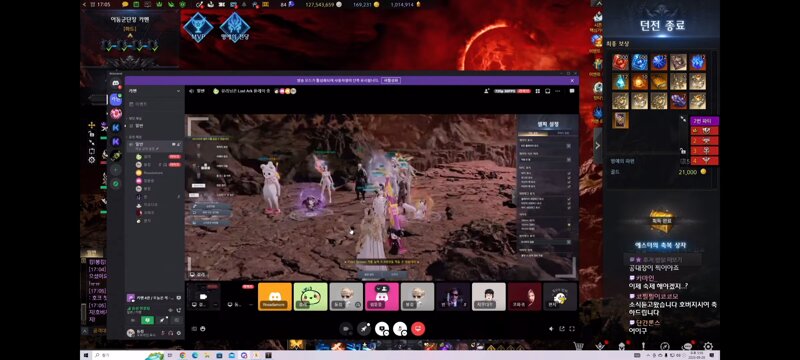Dismiss the purple banner with X
The image size is (800, 360).
point(572,81)
